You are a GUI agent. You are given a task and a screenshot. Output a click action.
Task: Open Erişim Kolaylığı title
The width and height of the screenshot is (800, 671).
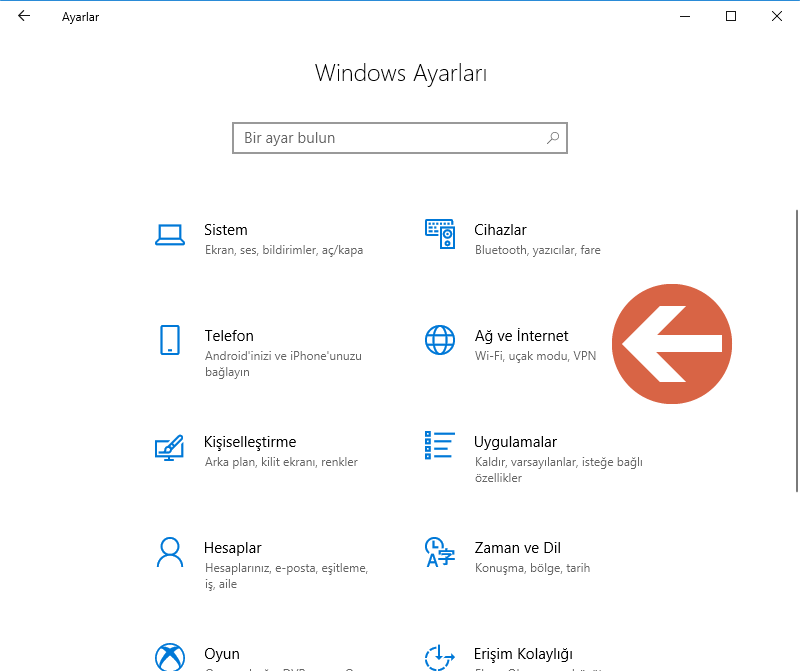point(523,654)
